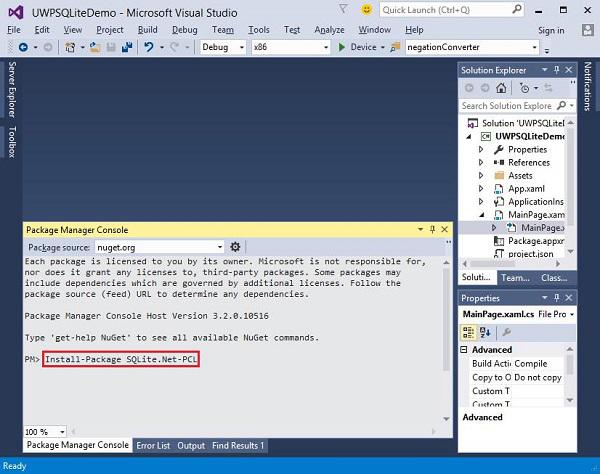Switch to the Error List tab

pos(152,445)
